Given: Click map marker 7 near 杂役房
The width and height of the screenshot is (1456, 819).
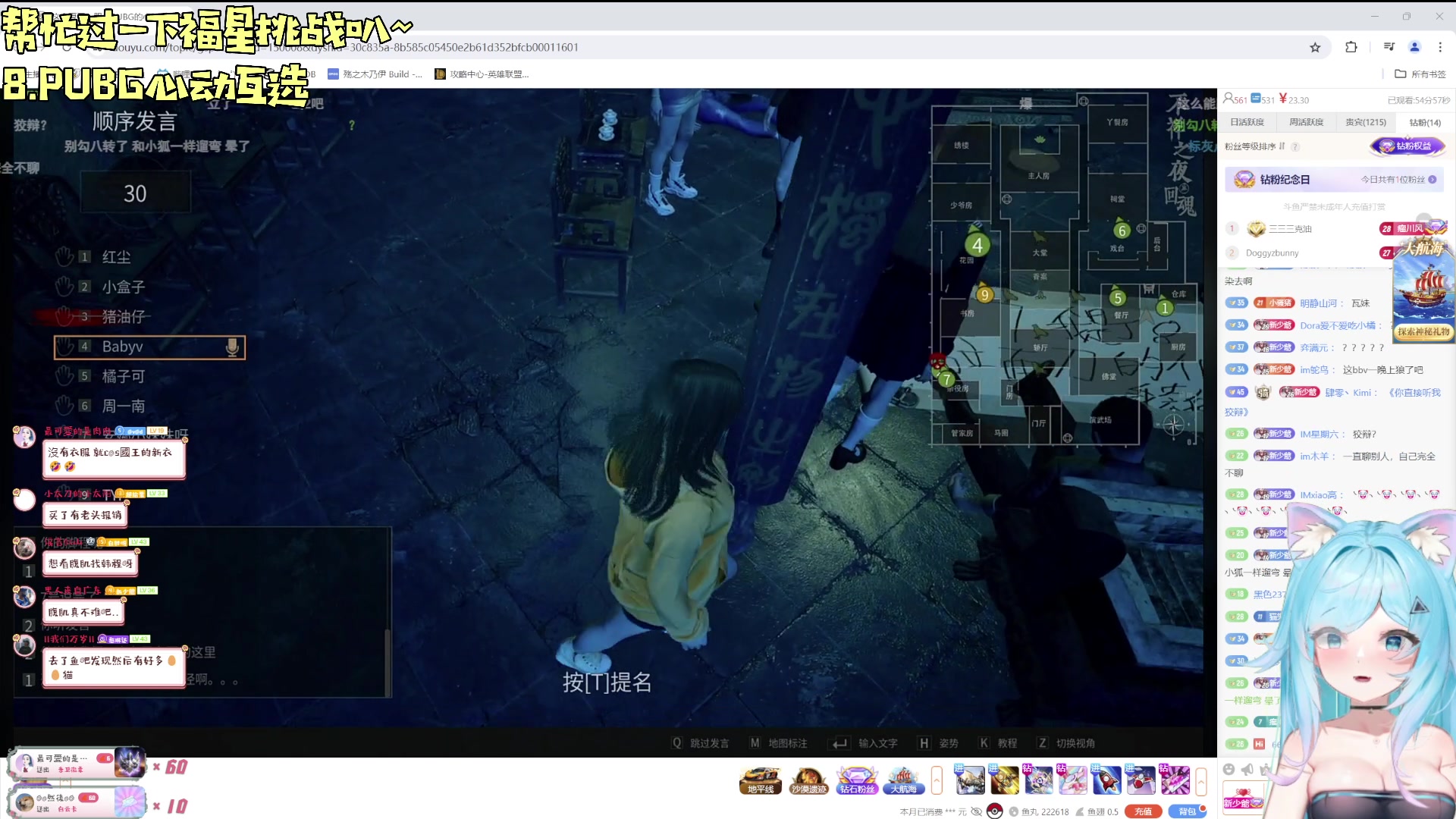Looking at the screenshot, I should 946,380.
